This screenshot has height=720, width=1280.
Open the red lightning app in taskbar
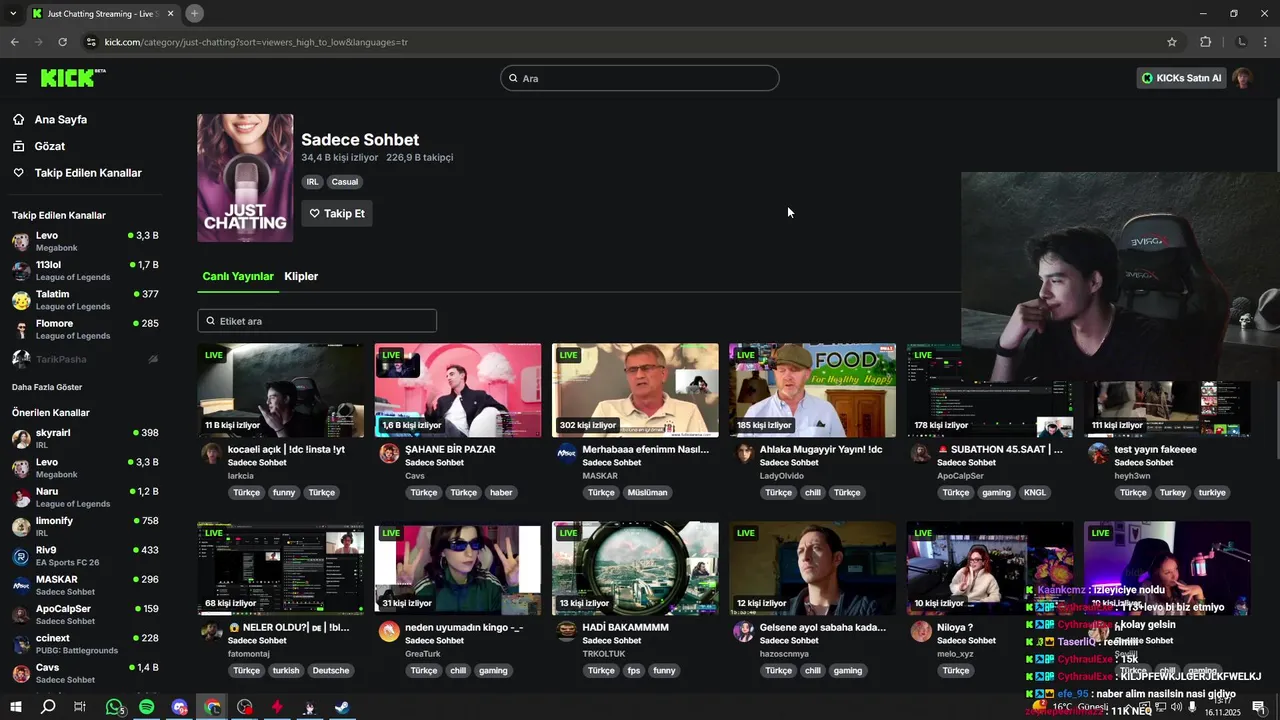(x=277, y=707)
